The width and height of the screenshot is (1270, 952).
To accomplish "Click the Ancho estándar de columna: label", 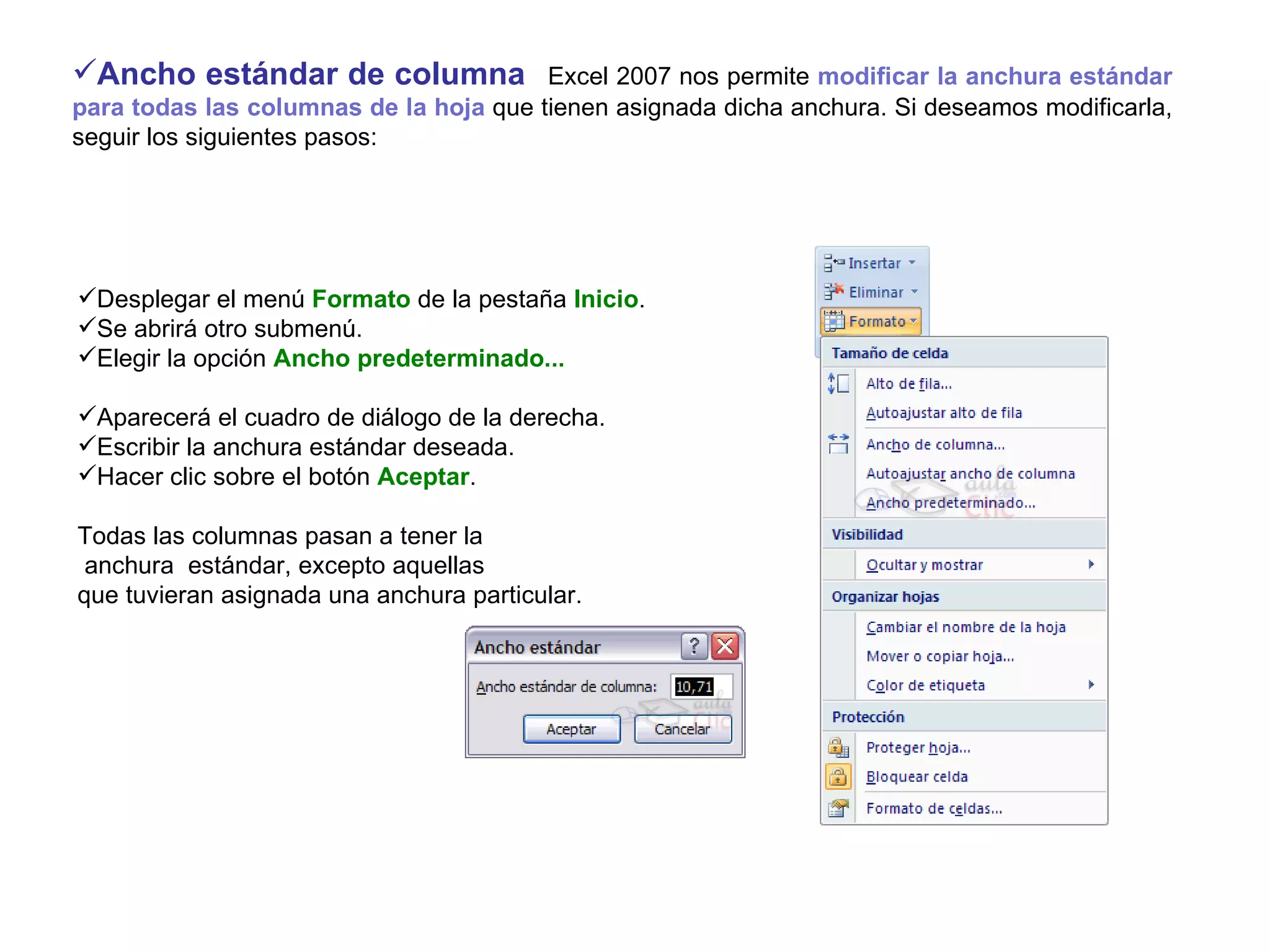I will pos(566,687).
